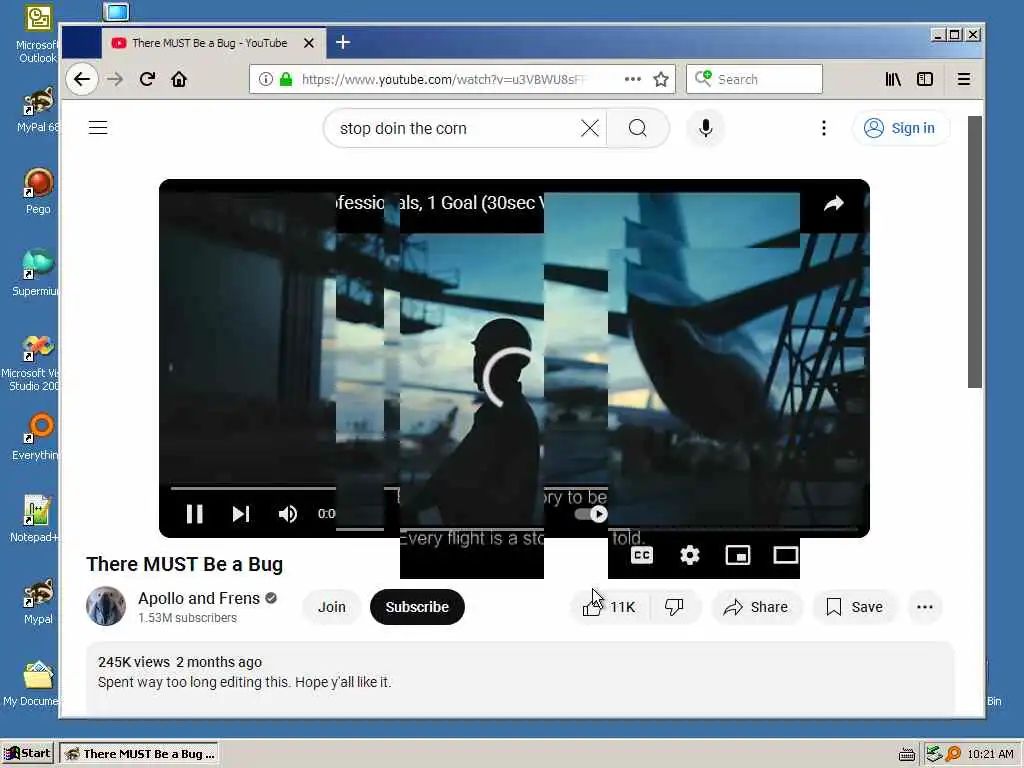Viewport: 1024px width, 768px height.
Task: Open the Mypal desktop shortcut
Action: [x=38, y=601]
